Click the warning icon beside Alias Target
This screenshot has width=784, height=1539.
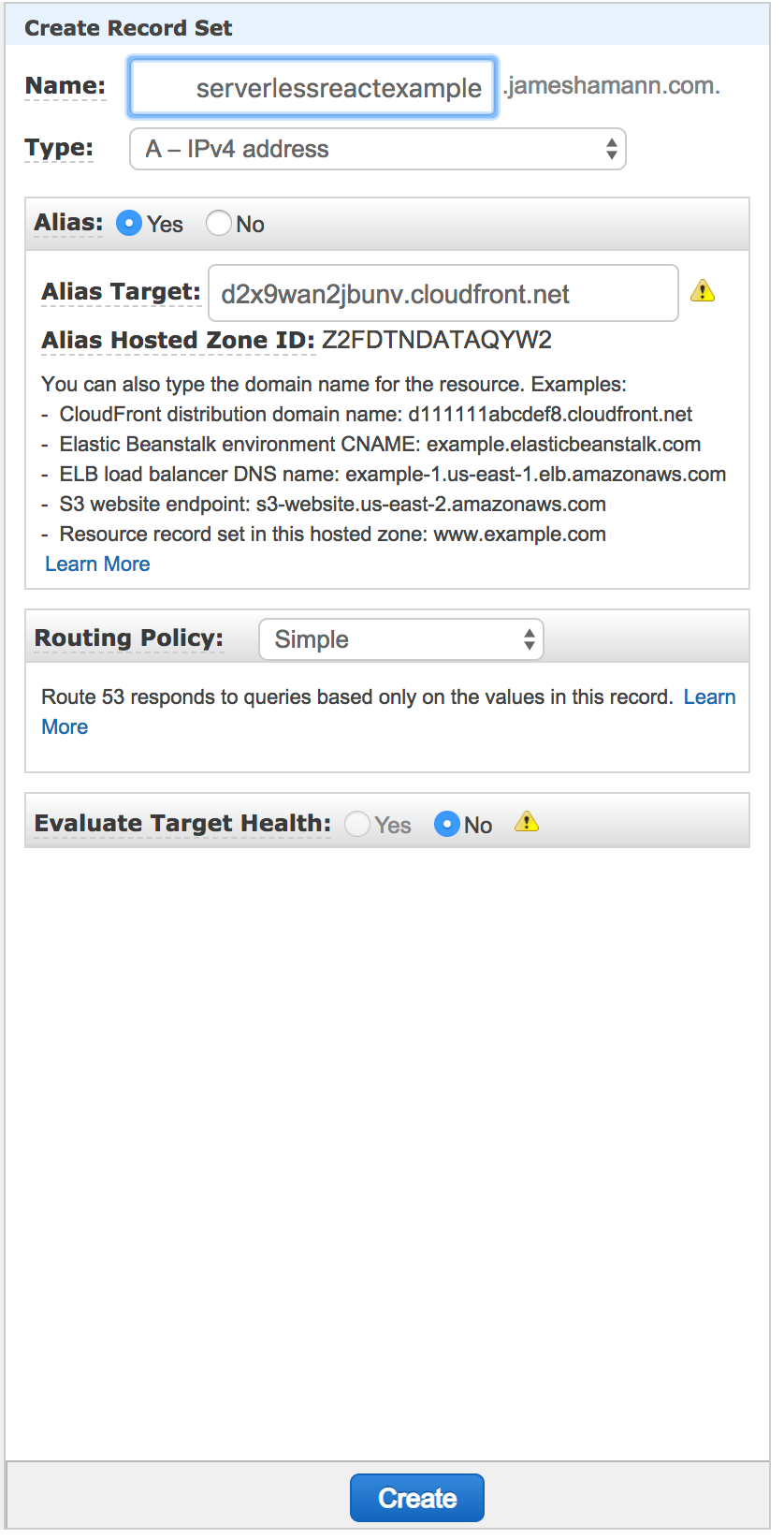click(x=704, y=291)
